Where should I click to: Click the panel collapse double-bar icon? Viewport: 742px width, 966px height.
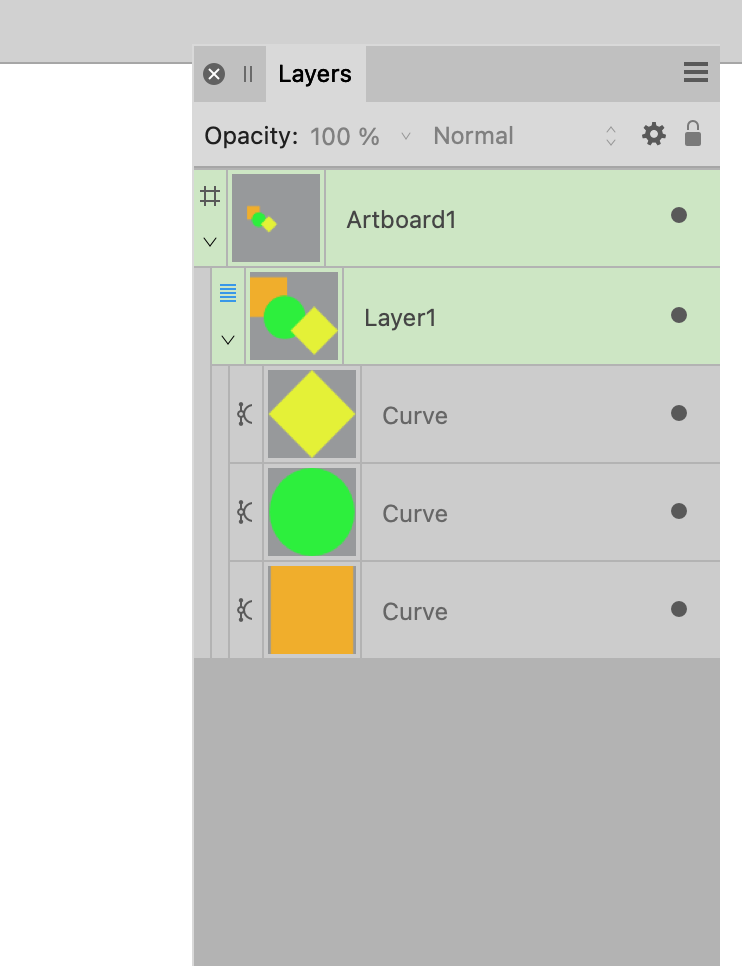248,74
